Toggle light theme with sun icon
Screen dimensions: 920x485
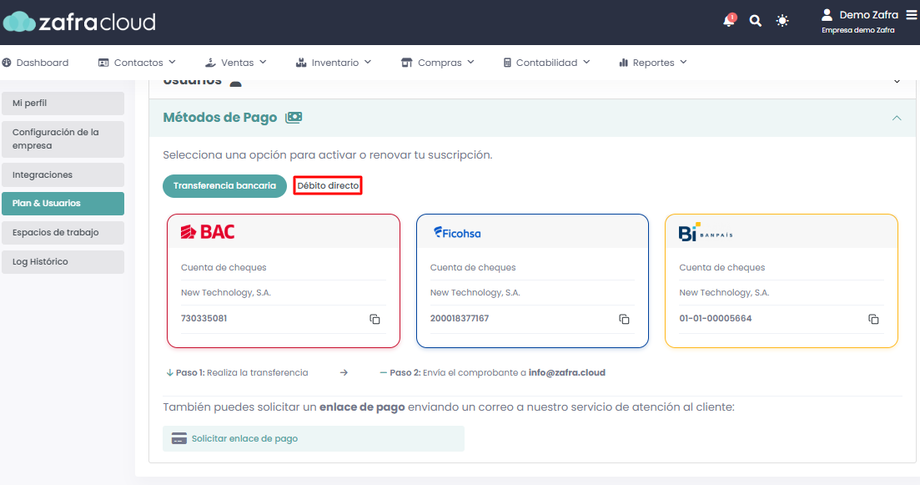[x=782, y=21]
